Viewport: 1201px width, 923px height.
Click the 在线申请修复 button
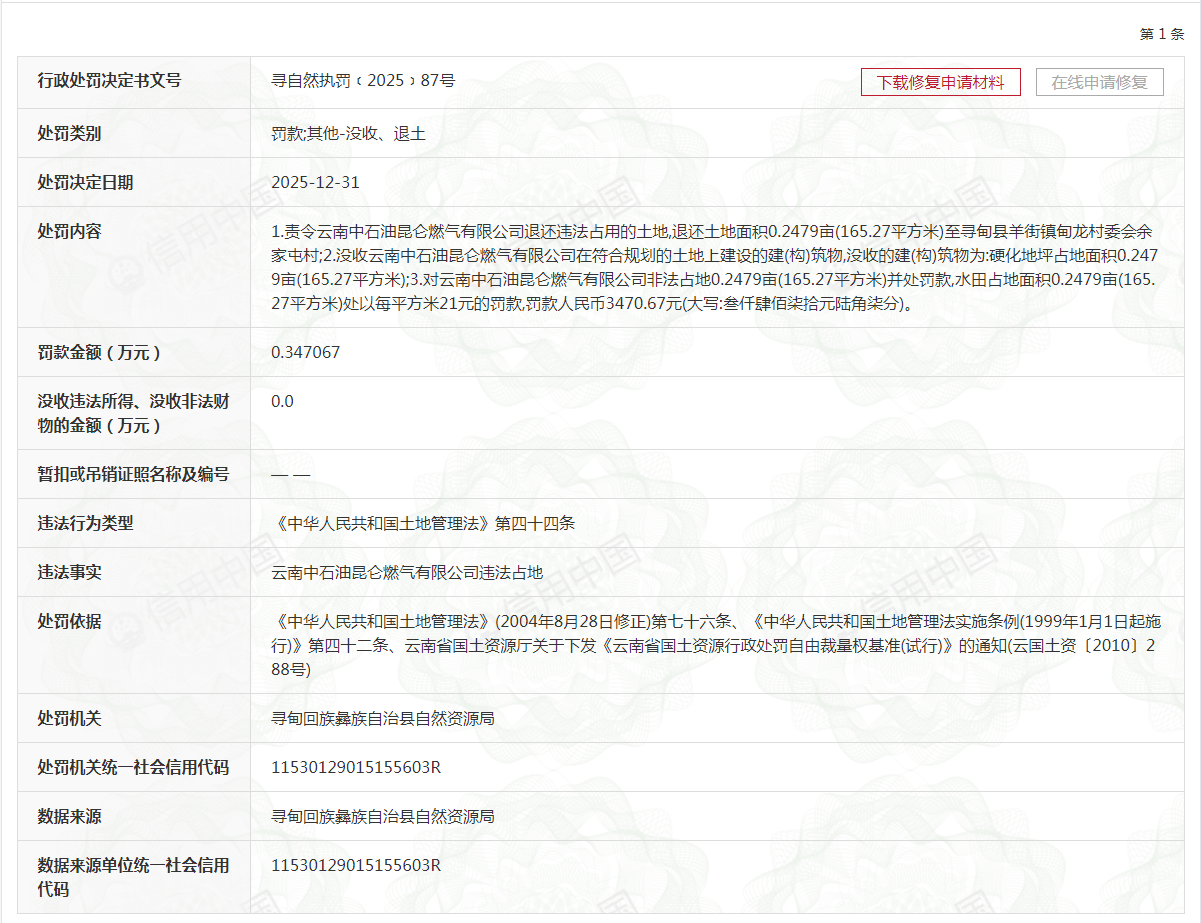click(x=1099, y=82)
